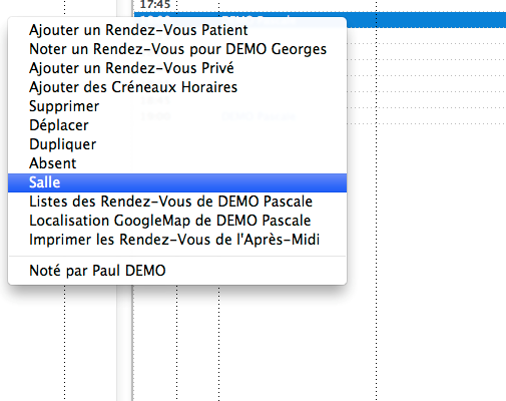Click Dupliquer to duplicate the appointment

[177, 144]
